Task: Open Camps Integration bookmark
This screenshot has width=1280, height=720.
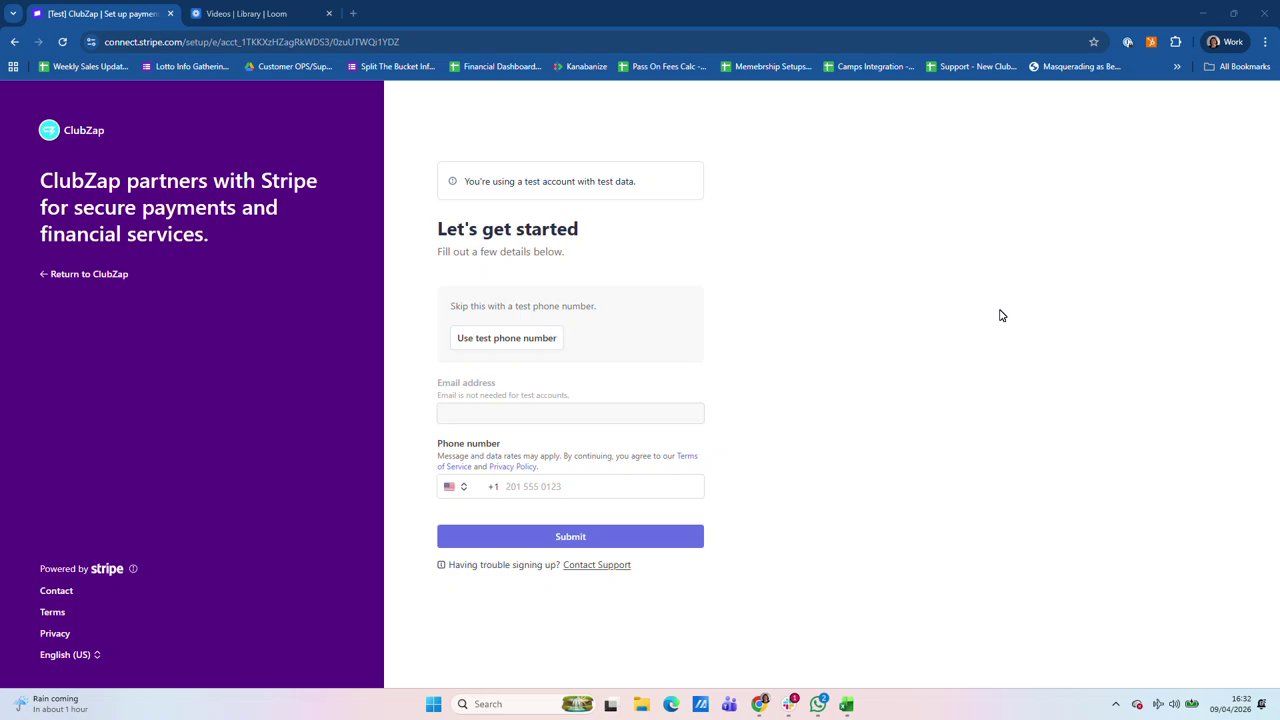Action: pyautogui.click(x=869, y=67)
